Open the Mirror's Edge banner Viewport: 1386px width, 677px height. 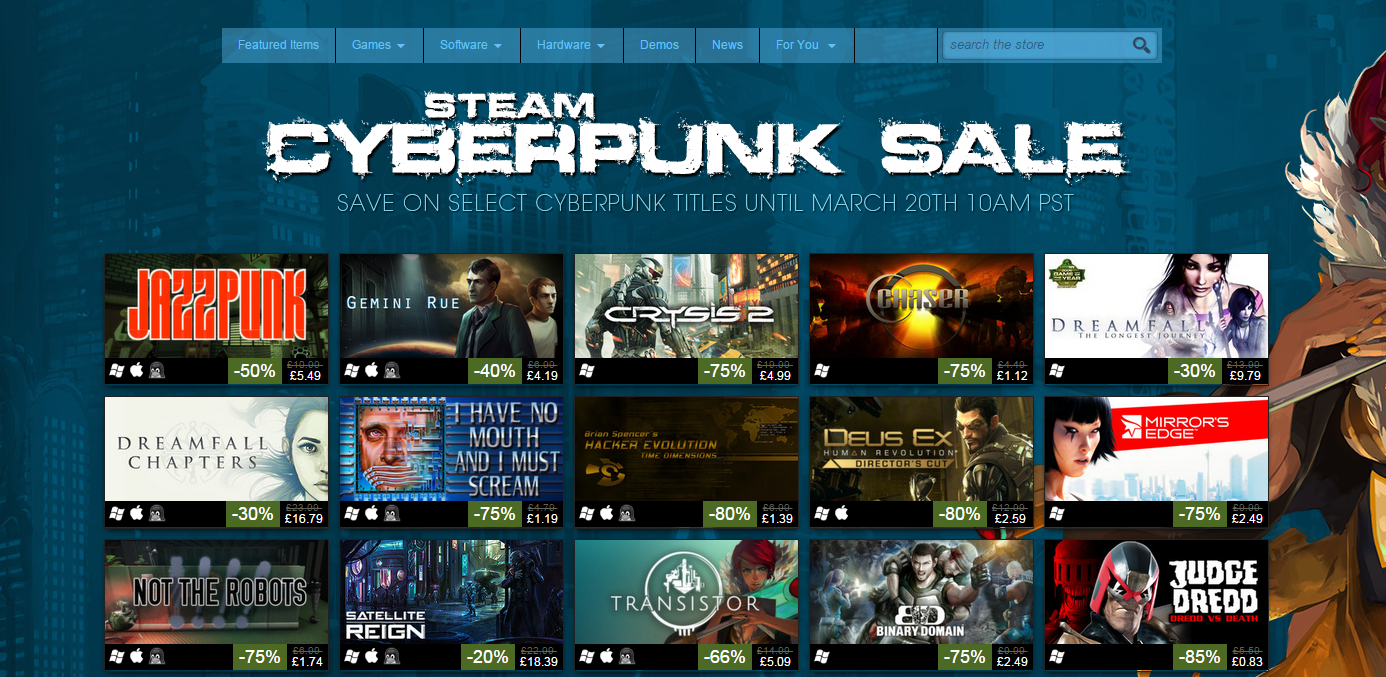click(1157, 449)
